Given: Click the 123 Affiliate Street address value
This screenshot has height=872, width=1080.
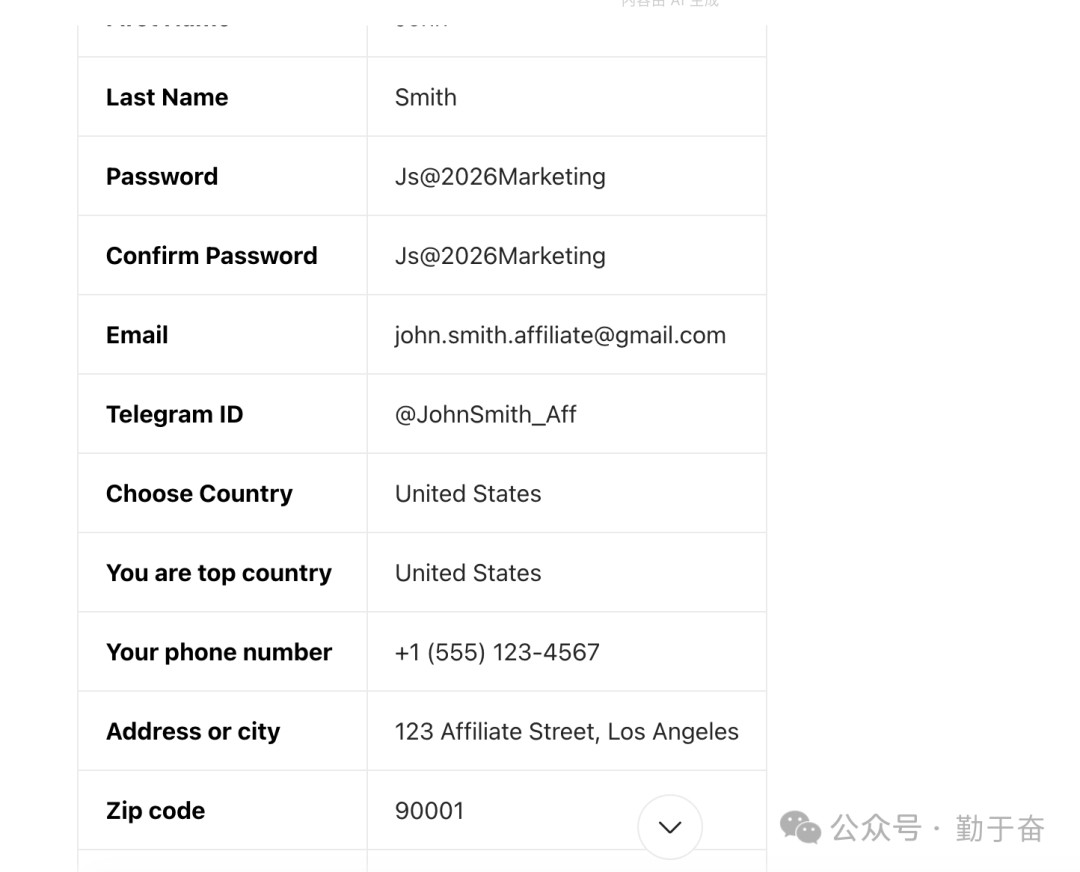Looking at the screenshot, I should (566, 731).
